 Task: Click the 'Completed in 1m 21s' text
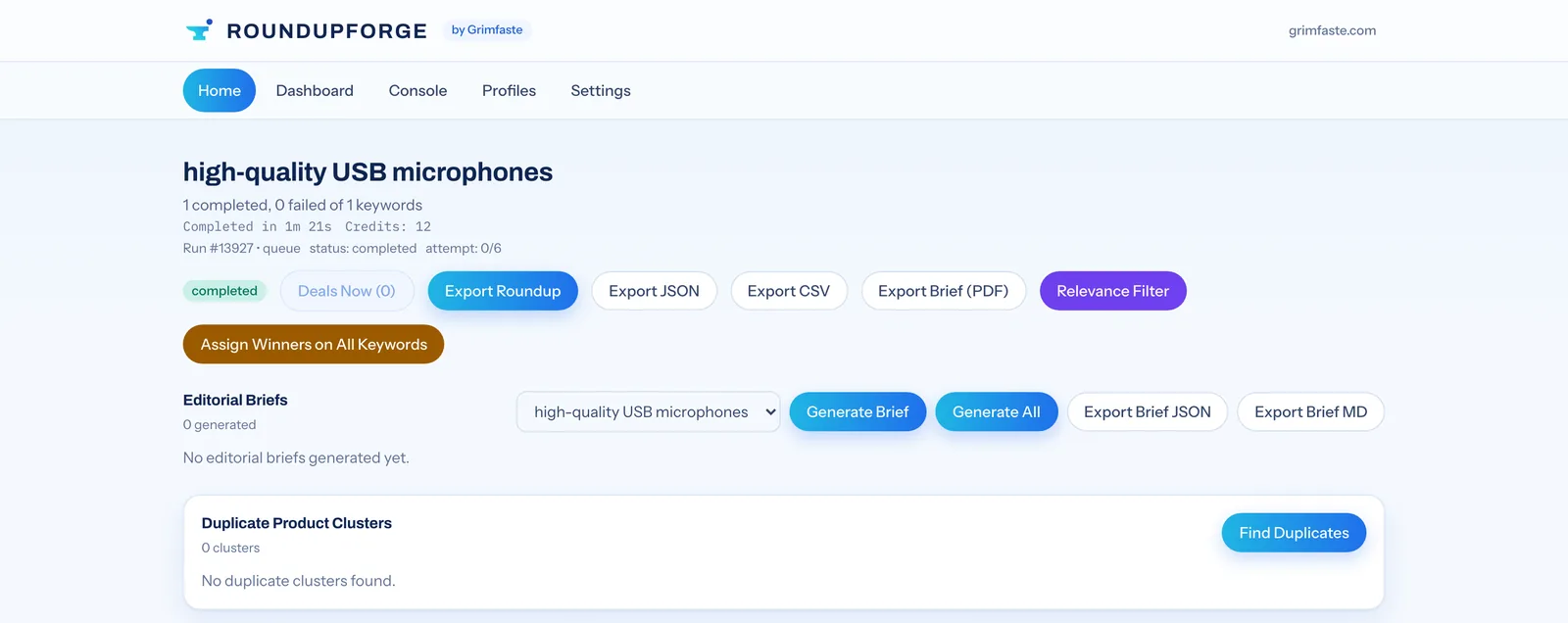coord(258,226)
